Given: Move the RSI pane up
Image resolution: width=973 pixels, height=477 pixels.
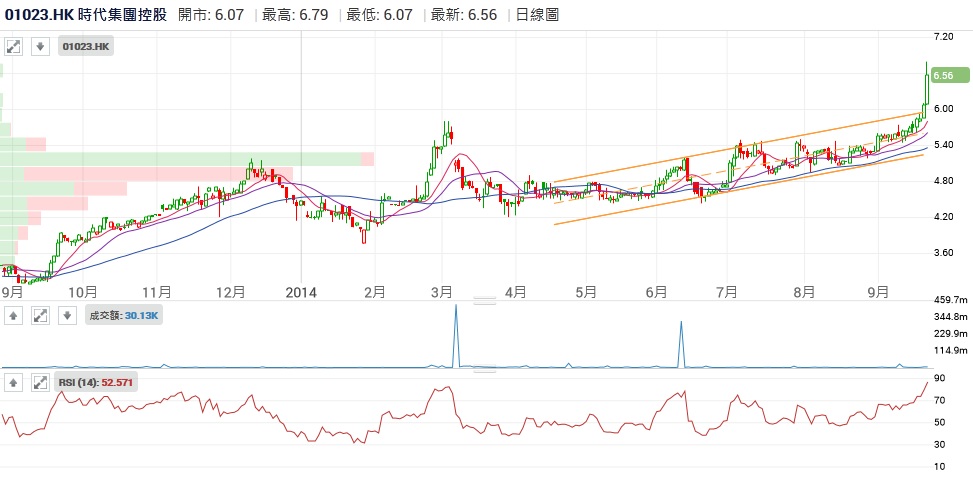Looking at the screenshot, I should coord(15,382).
